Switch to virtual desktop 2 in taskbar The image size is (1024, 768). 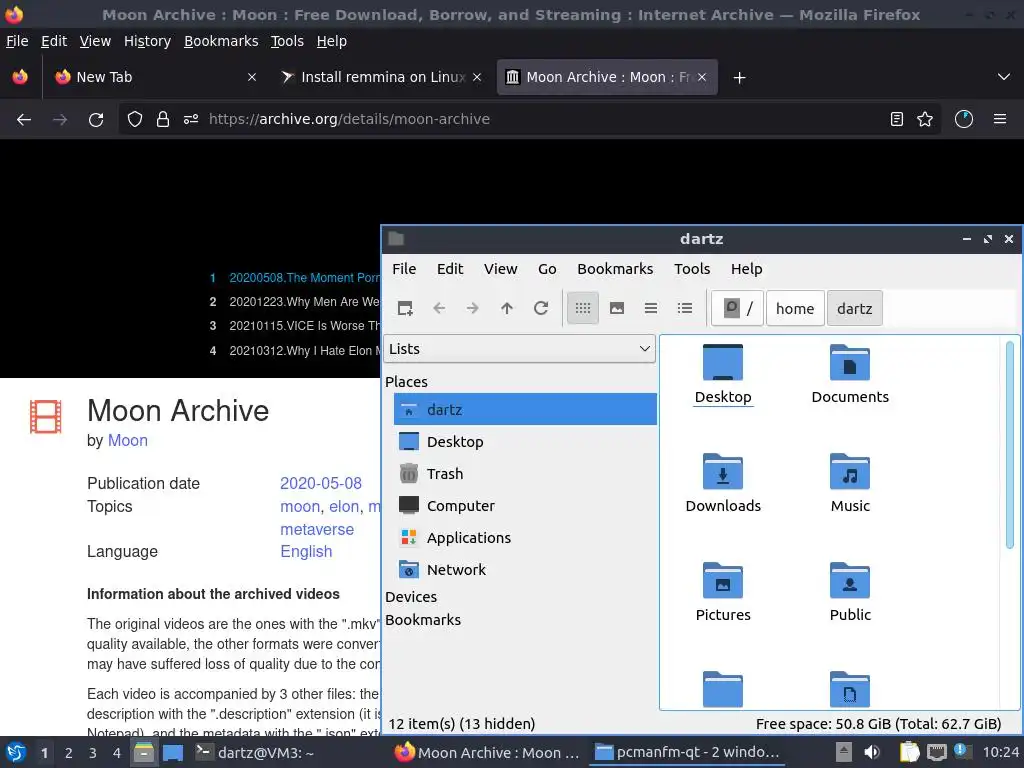pos(68,753)
